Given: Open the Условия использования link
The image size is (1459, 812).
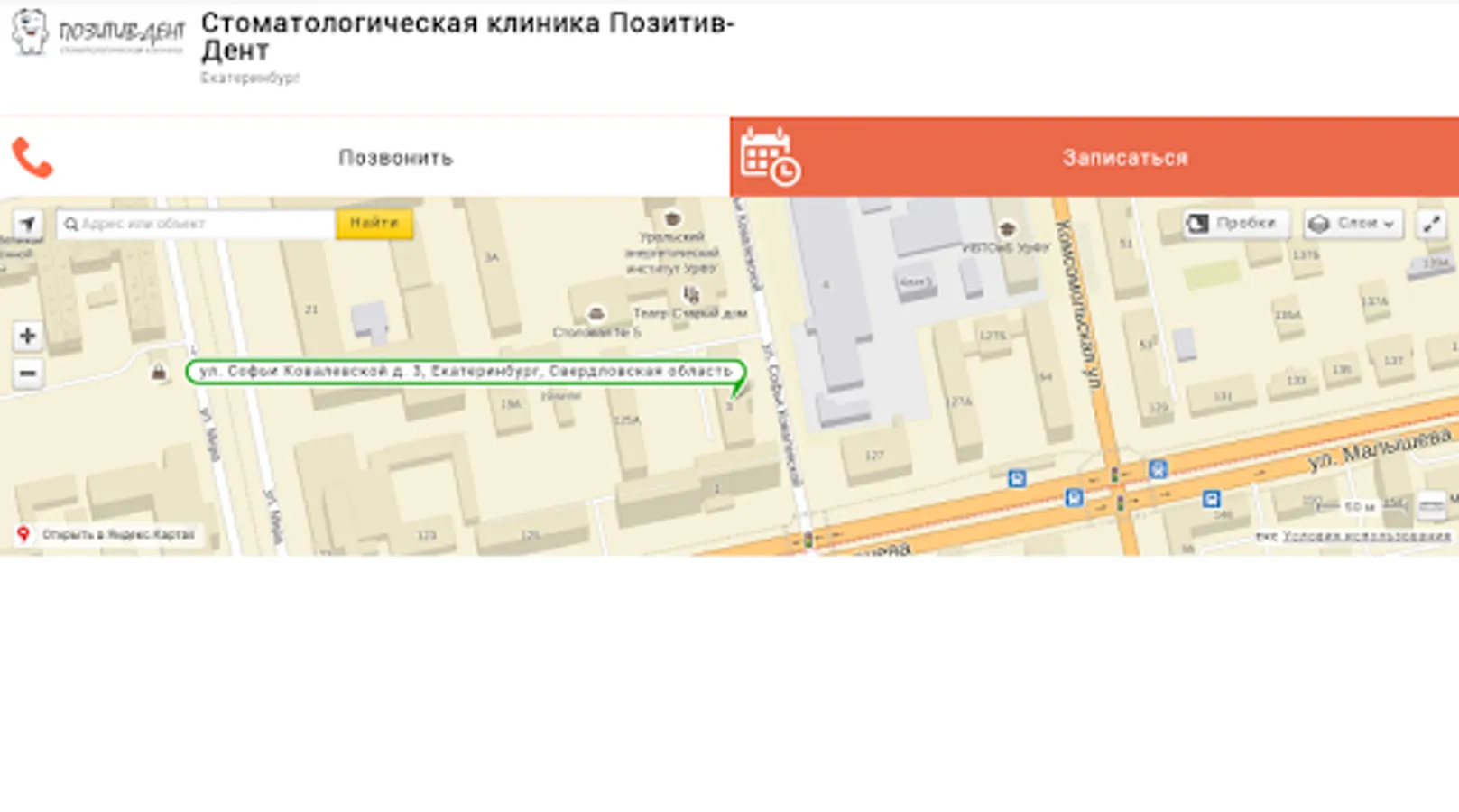Looking at the screenshot, I should pos(1367,536).
